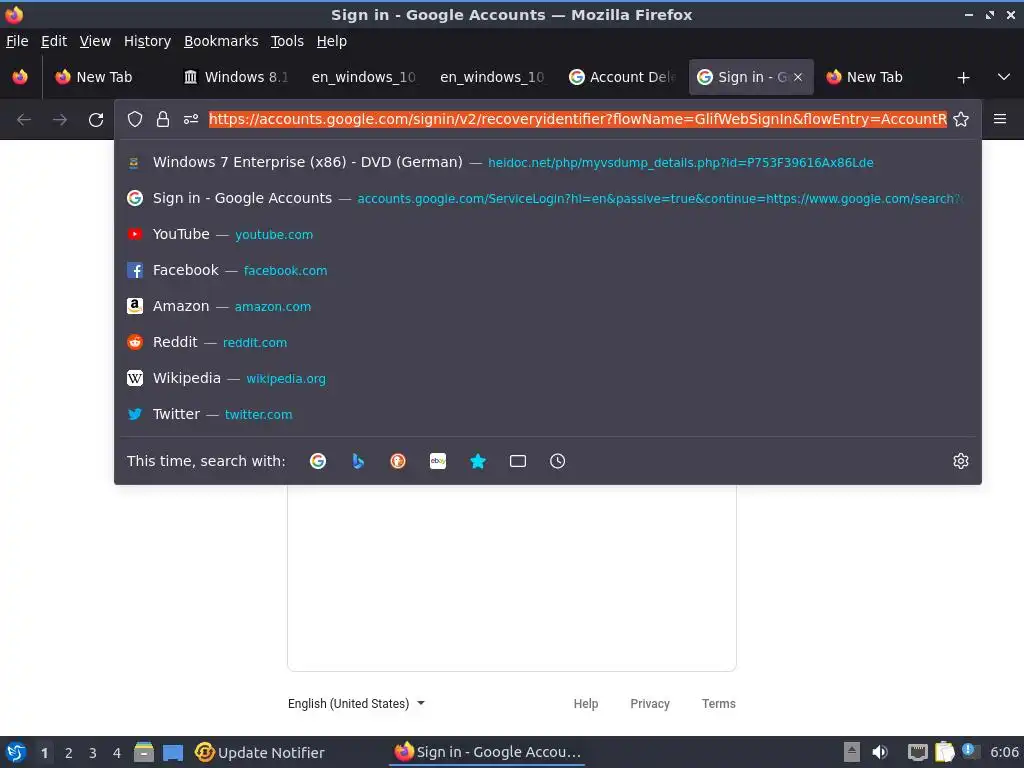Select Windows 7 Enterprise heidoc.net suggestion
Screen dimensions: 1024x768
[x=547, y=162]
